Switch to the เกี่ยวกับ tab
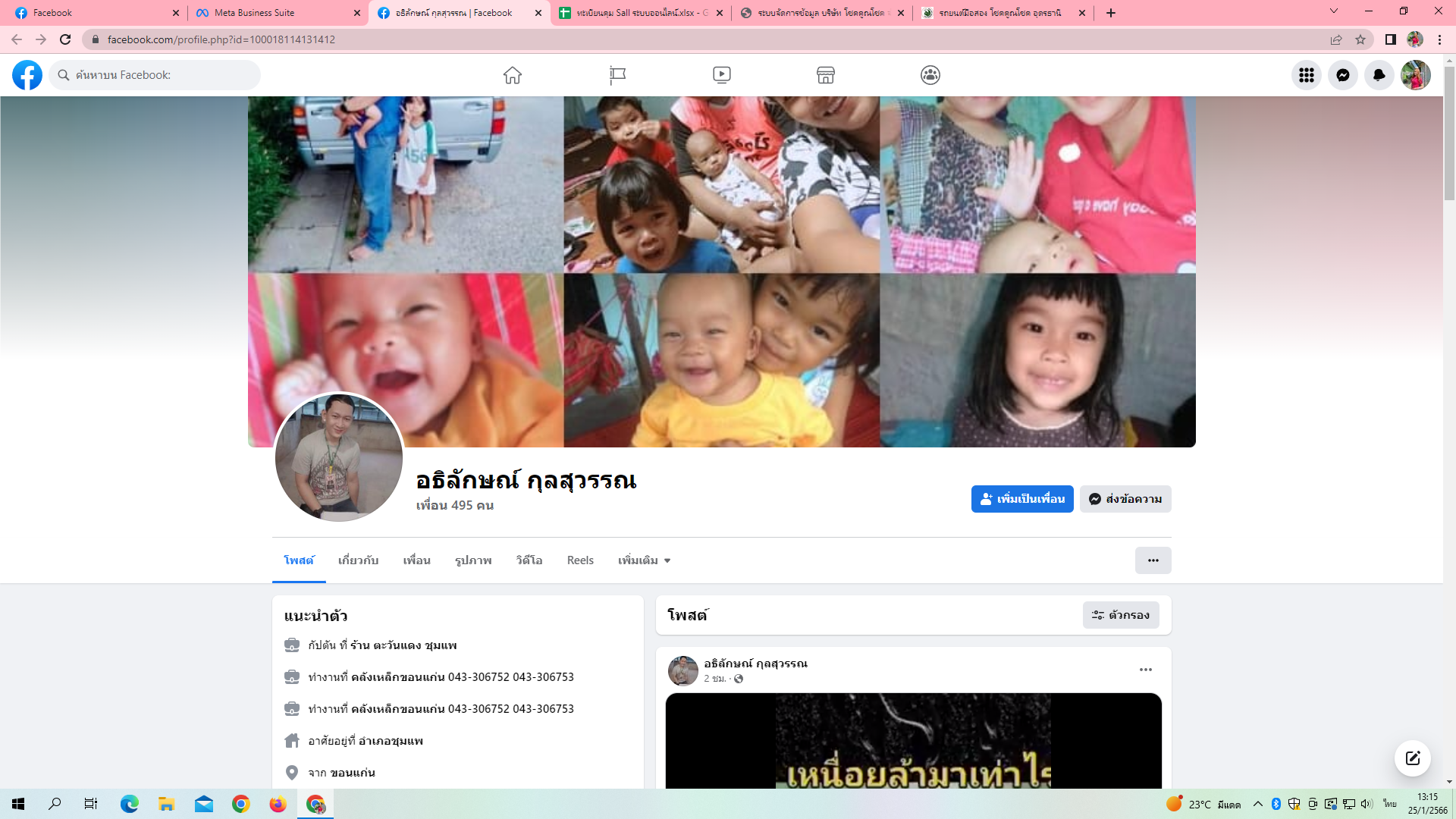The image size is (1456, 819). point(358,560)
